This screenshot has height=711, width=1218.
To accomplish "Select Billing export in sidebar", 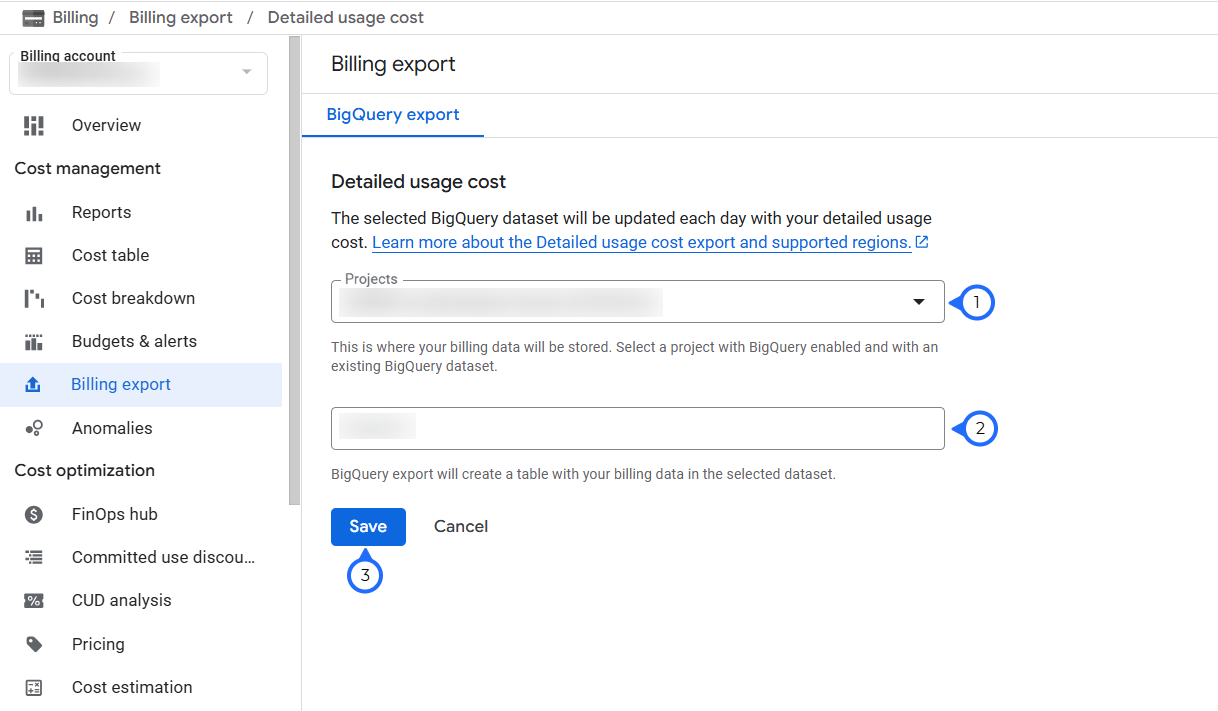I will (x=141, y=384).
